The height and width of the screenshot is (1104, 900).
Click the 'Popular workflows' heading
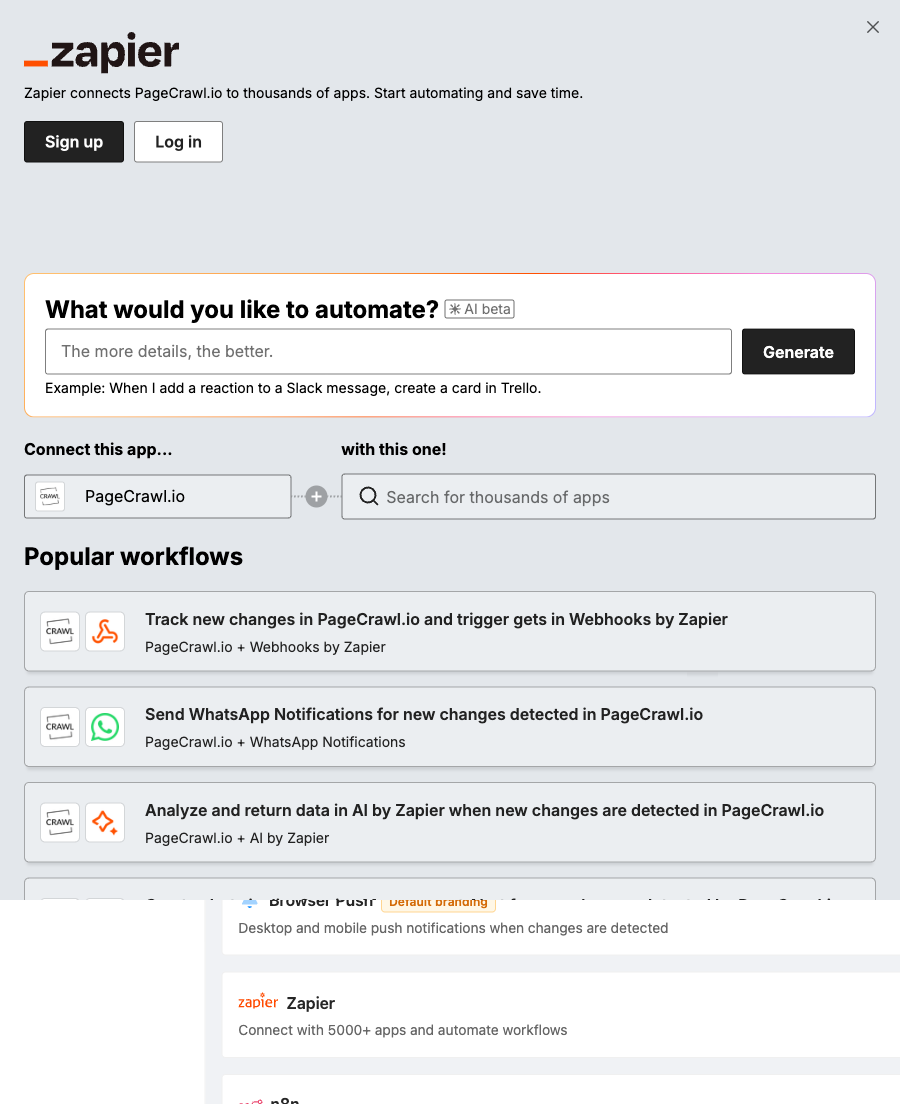click(134, 556)
